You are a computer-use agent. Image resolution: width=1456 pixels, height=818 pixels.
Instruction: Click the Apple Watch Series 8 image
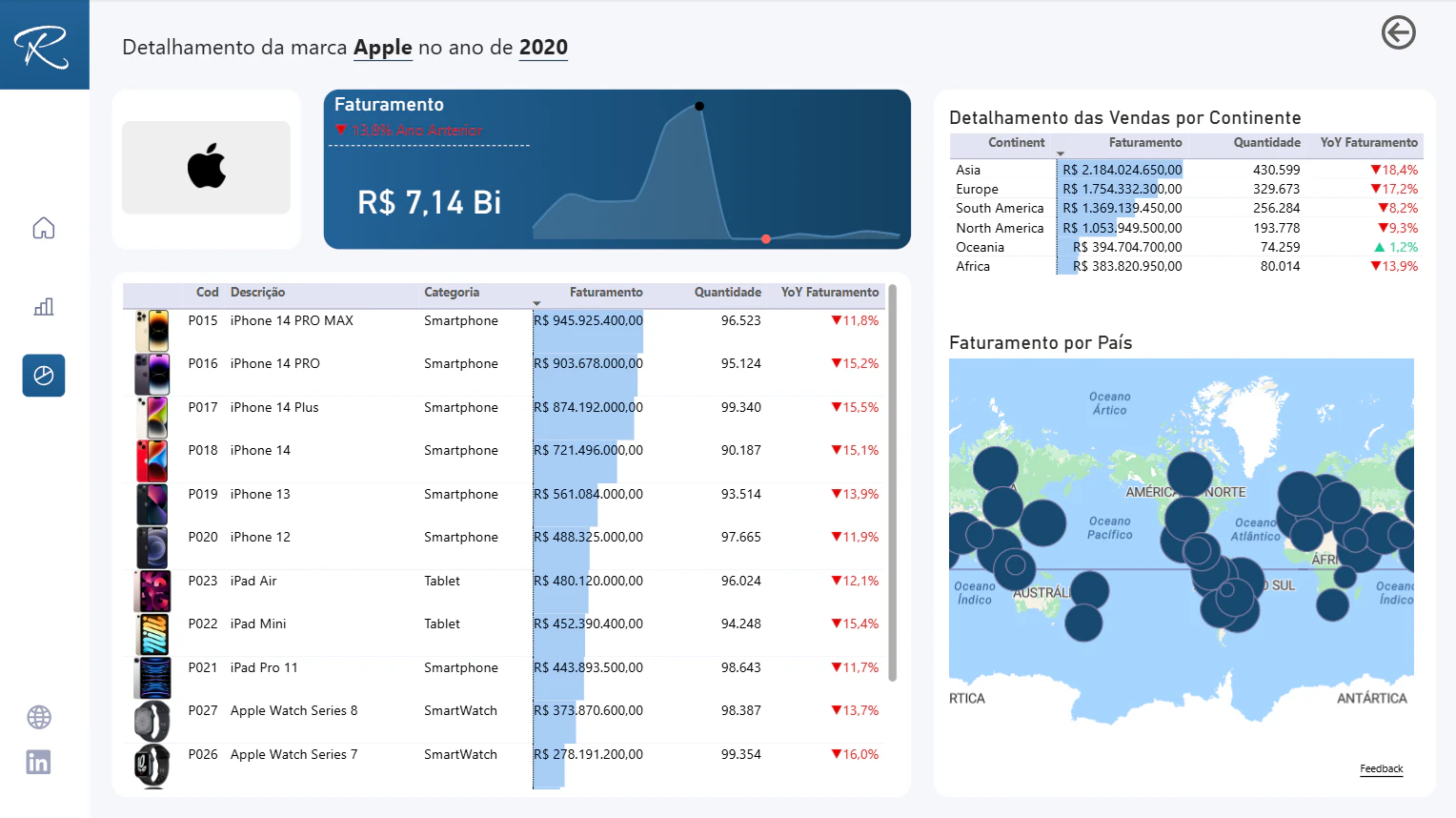(152, 721)
